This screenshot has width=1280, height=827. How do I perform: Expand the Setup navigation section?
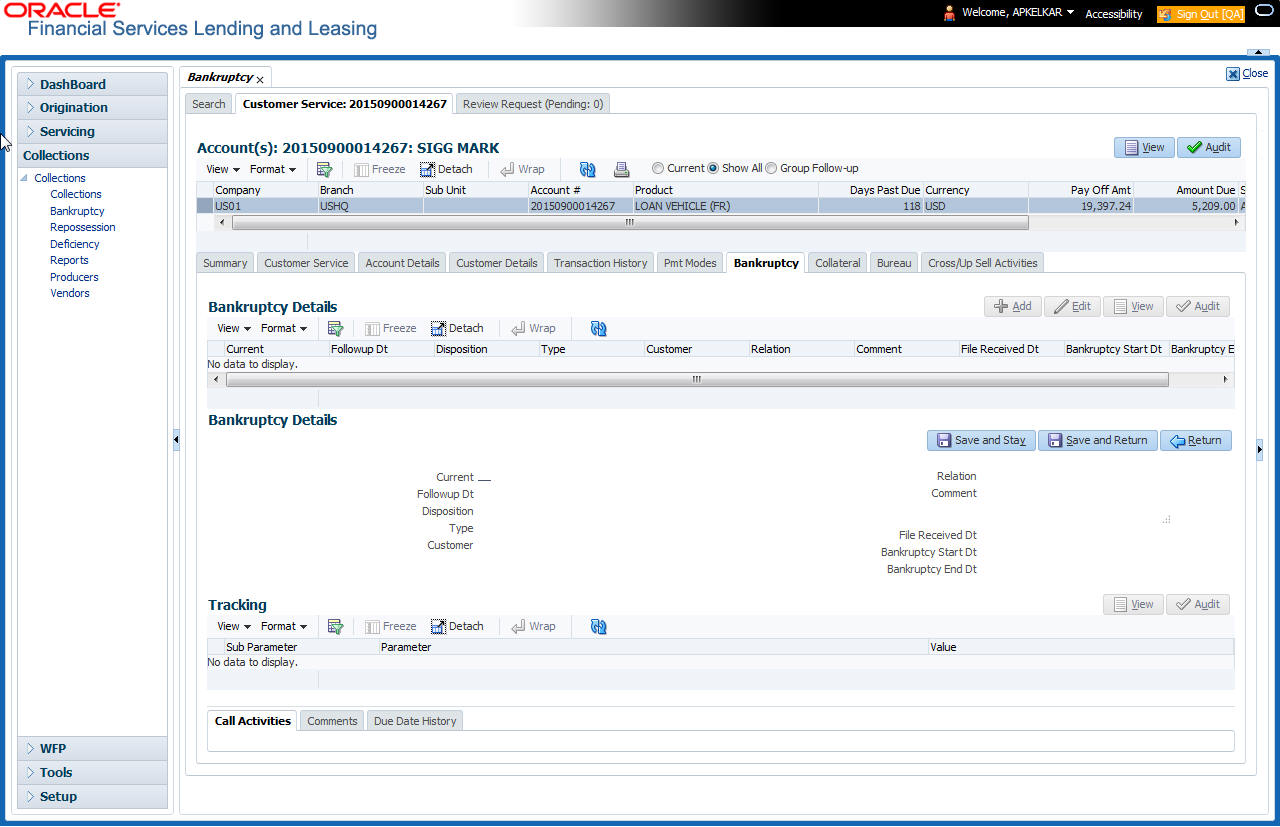pyautogui.click(x=92, y=796)
